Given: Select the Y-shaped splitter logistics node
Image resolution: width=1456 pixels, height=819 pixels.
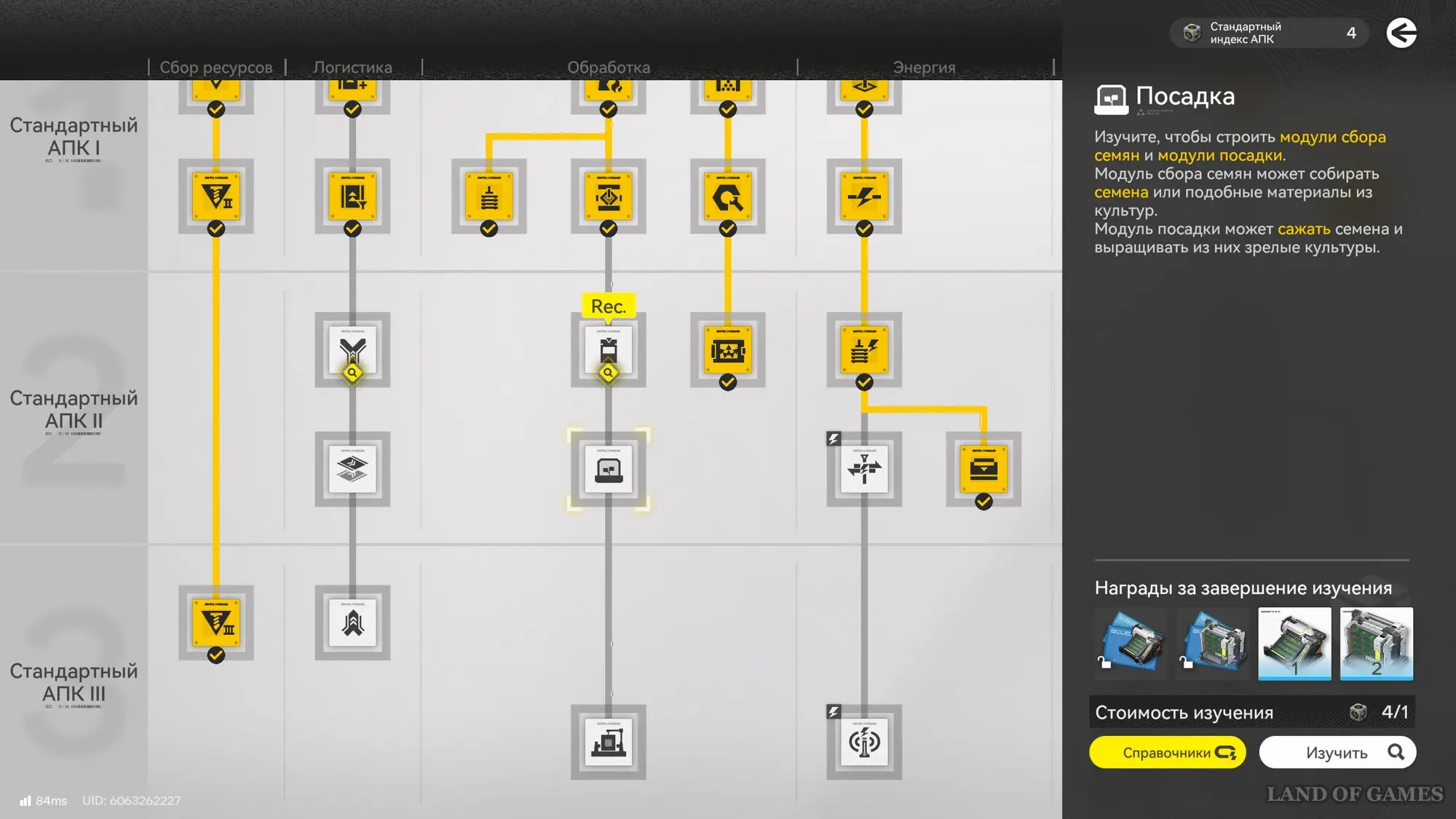Looking at the screenshot, I should (x=352, y=350).
